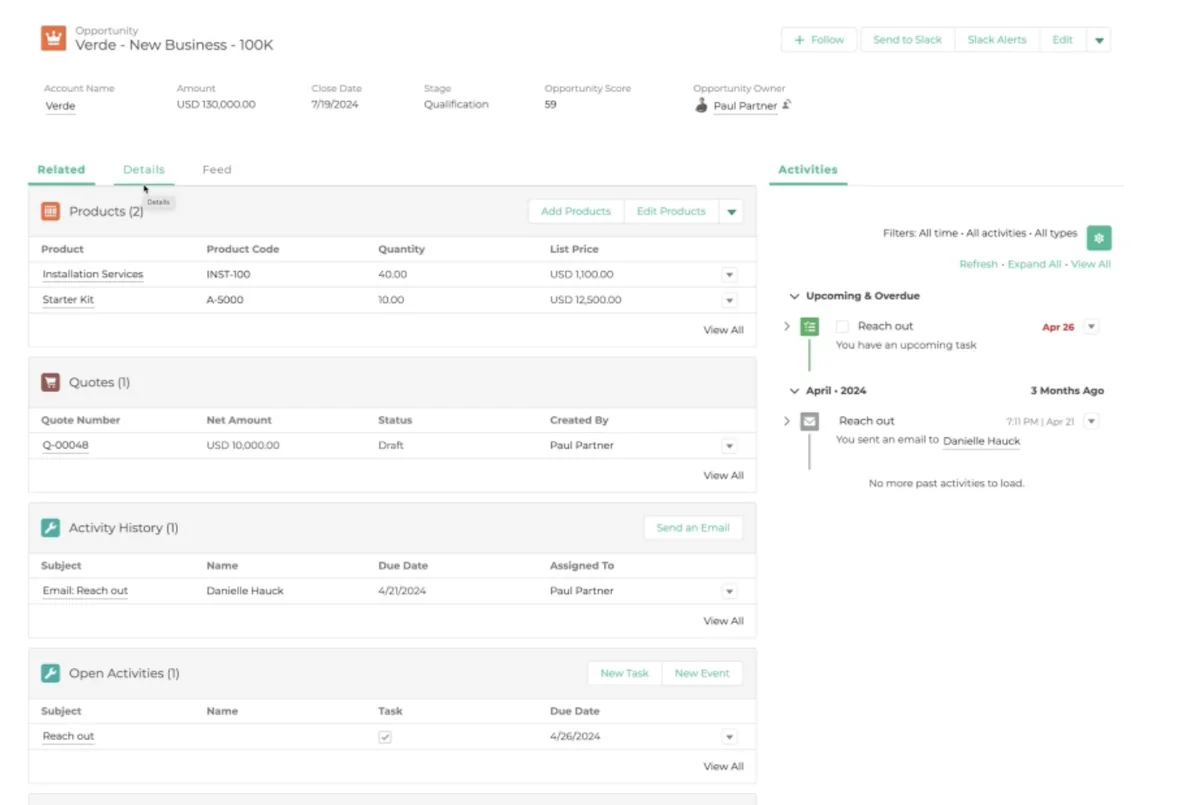The height and width of the screenshot is (805, 1200).
Task: Click the green task icon beside Reach out
Action: coord(810,326)
